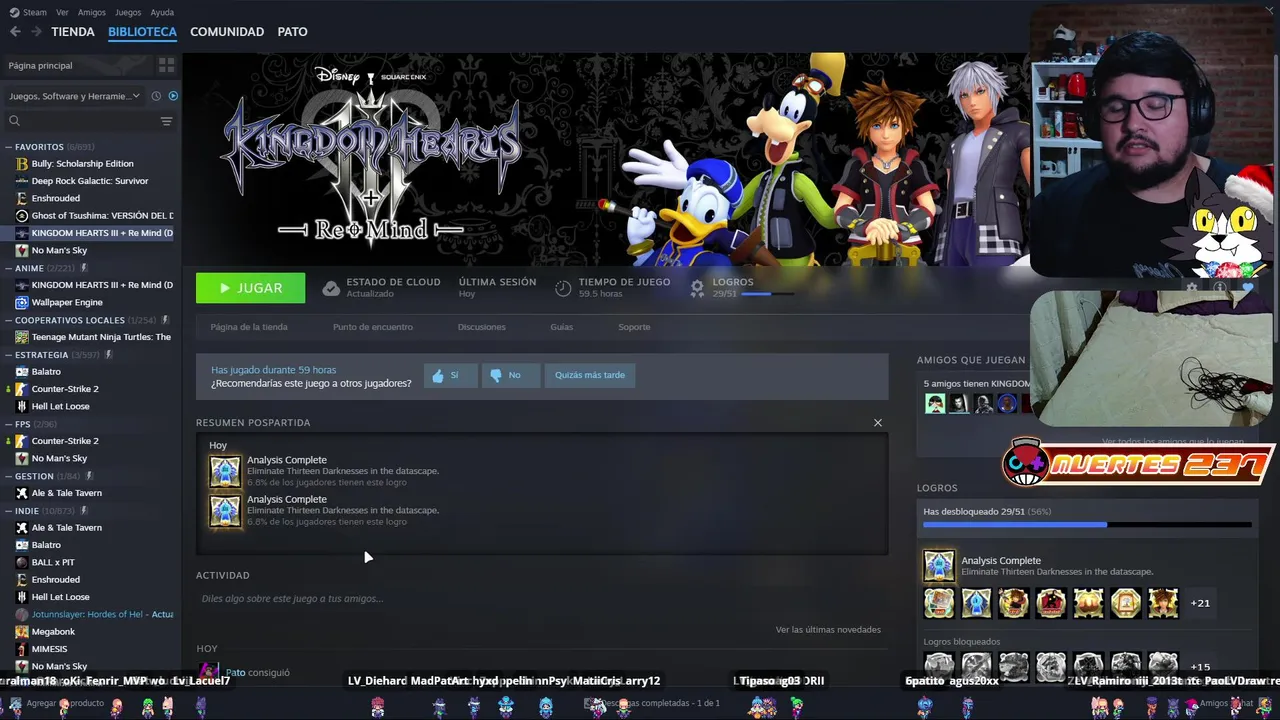Click Quizás más tarde button
The width and height of the screenshot is (1280, 720).
pos(590,375)
